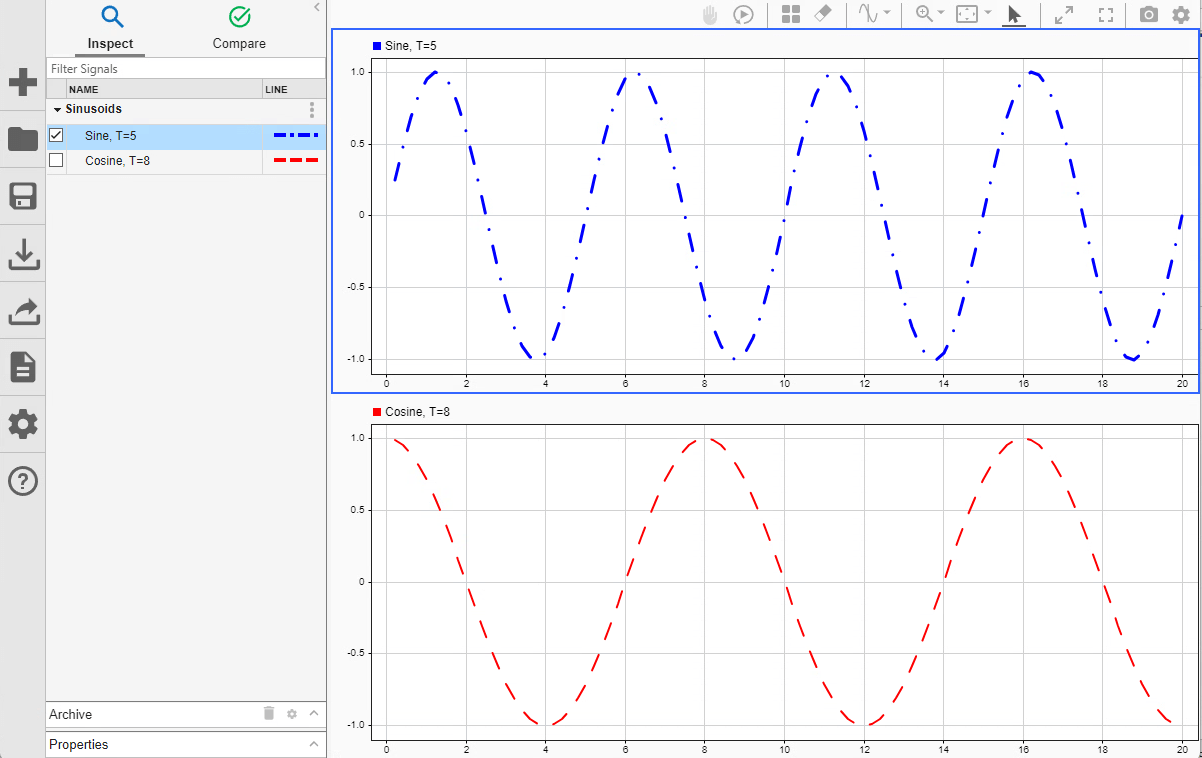Screen dimensions: 1202x758
Task: Select the upper Sine subplot area
Action: 783,216
